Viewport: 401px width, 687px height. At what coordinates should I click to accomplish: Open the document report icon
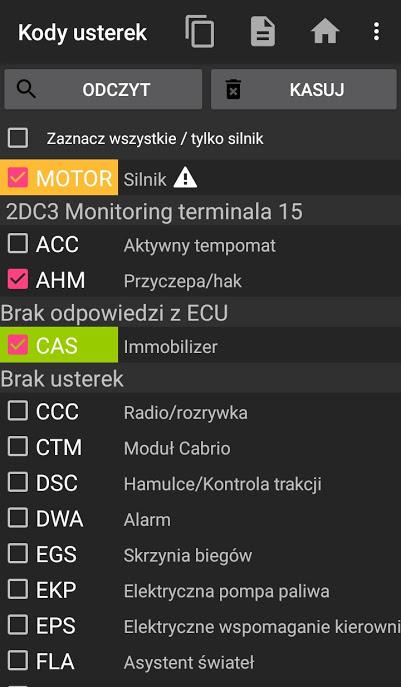[263, 32]
